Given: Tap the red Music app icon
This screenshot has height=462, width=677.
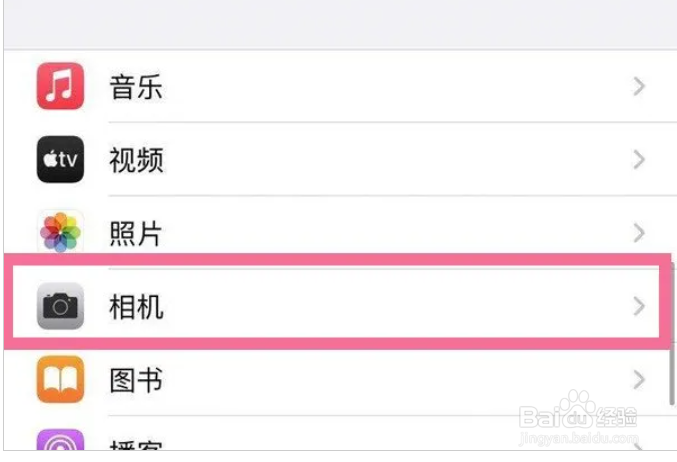Looking at the screenshot, I should [x=60, y=86].
